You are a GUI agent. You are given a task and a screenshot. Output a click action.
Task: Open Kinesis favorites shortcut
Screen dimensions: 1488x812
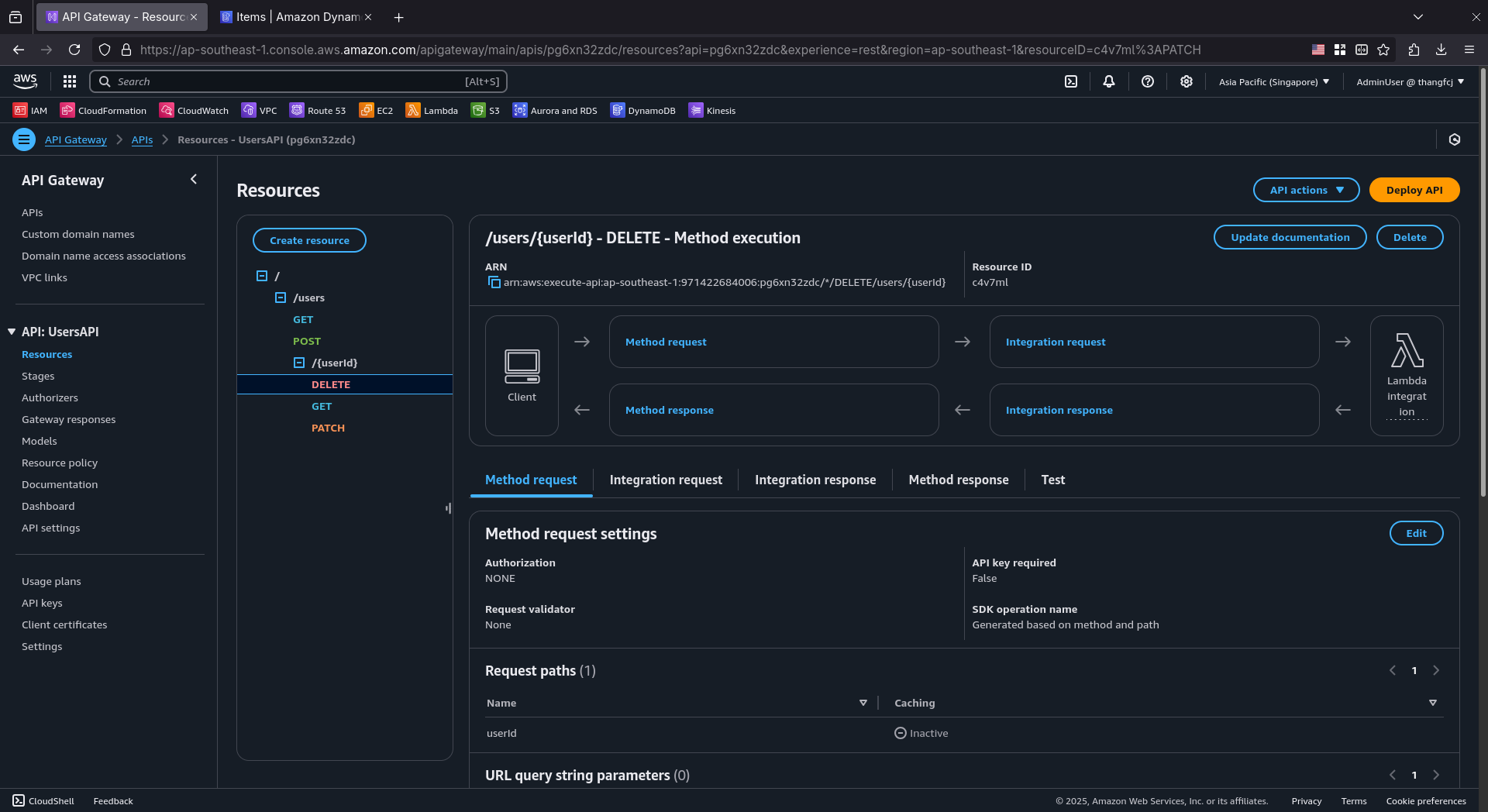click(x=712, y=110)
